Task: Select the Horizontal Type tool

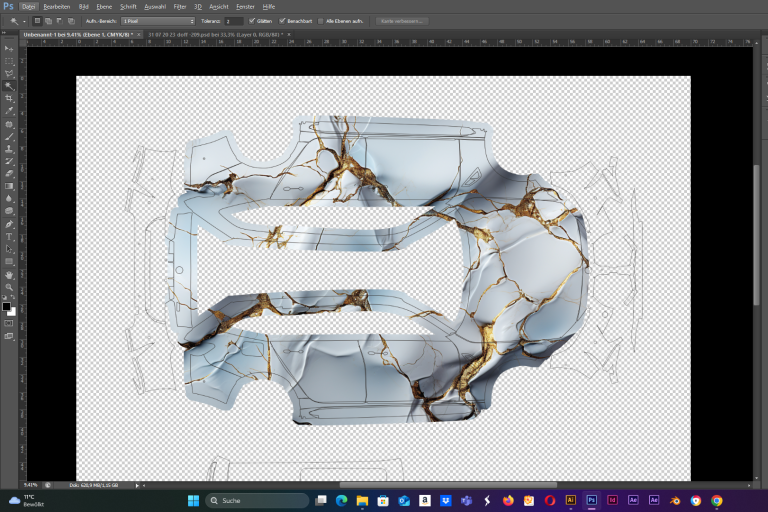Action: [x=9, y=237]
